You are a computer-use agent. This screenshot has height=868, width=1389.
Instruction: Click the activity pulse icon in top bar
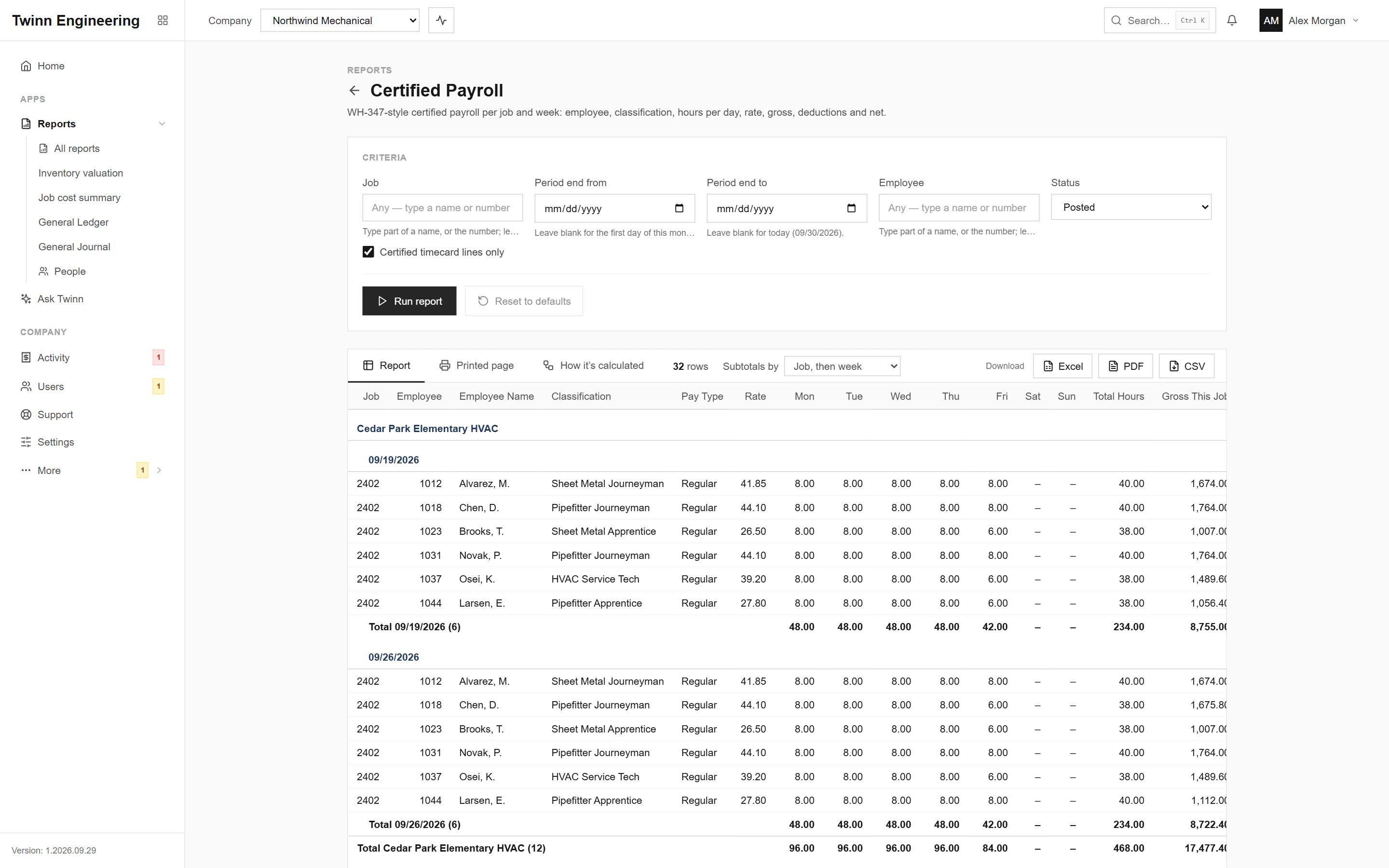(x=441, y=20)
